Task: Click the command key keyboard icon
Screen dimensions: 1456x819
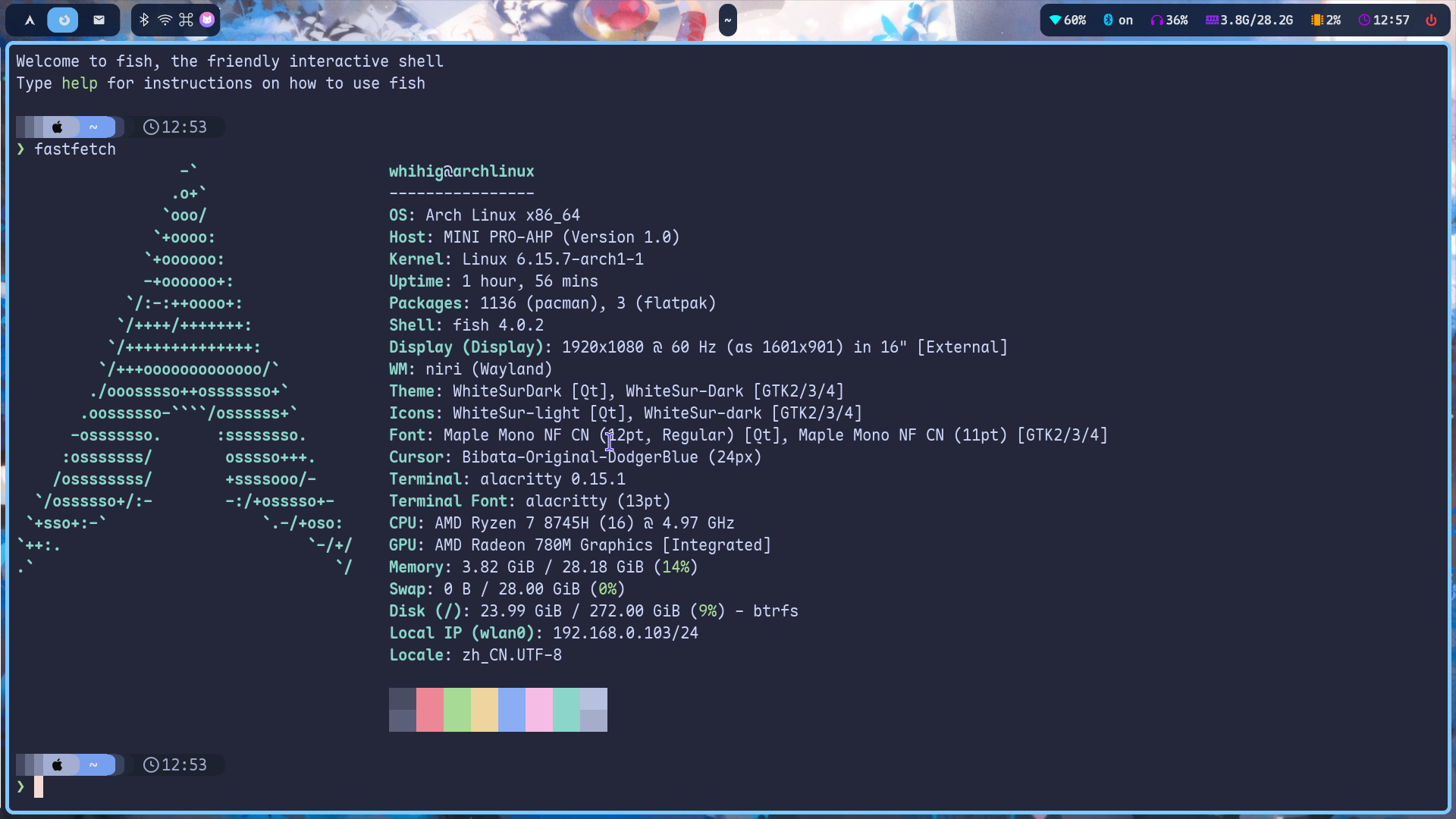Action: pyautogui.click(x=186, y=20)
